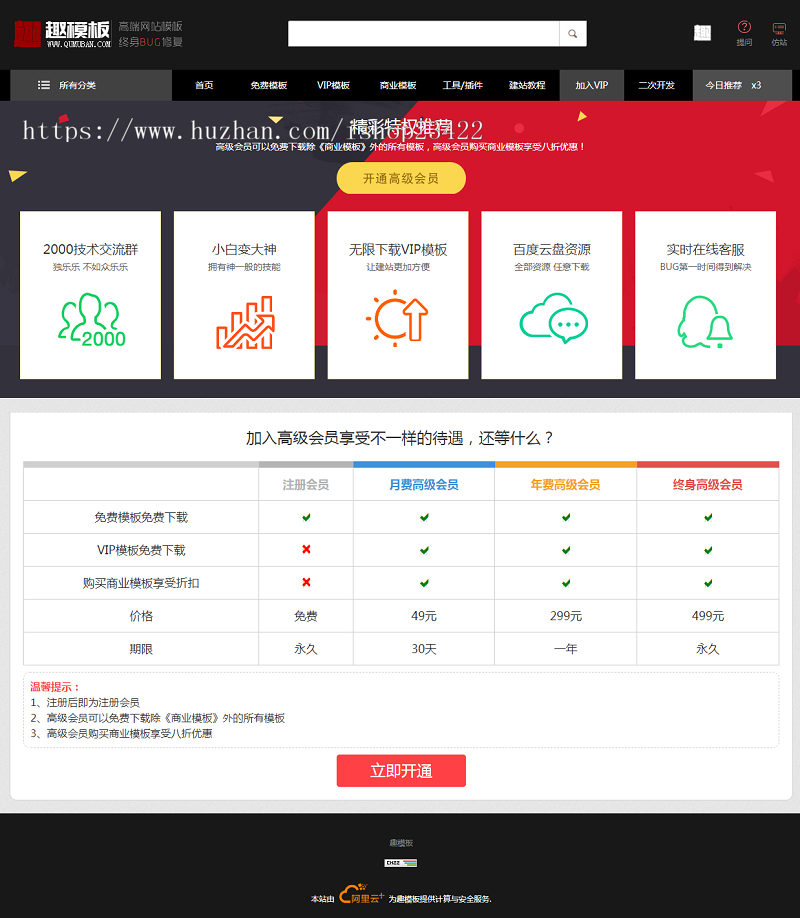Click the search magnifier icon

click(572, 33)
